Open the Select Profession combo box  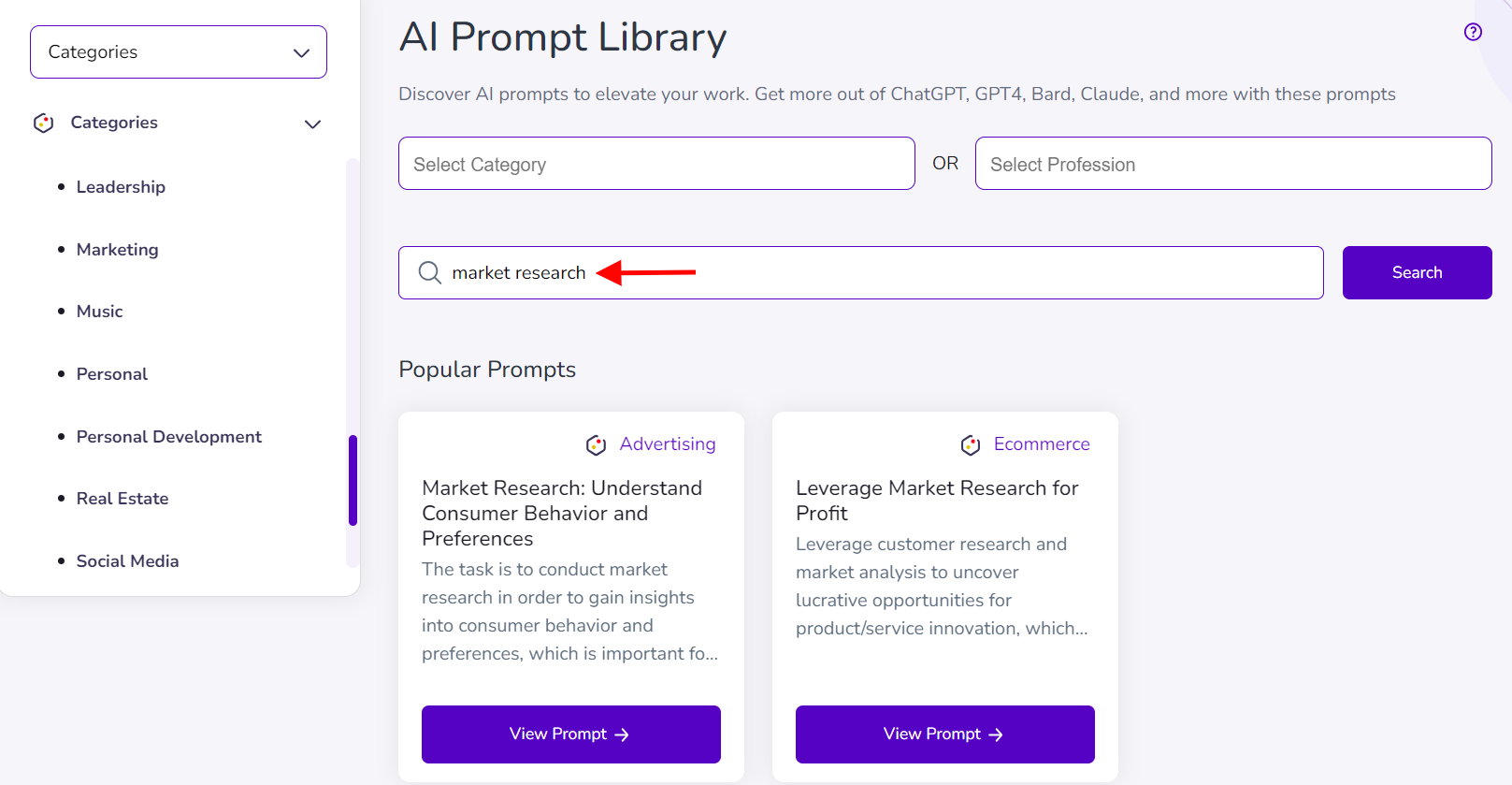click(x=1232, y=164)
